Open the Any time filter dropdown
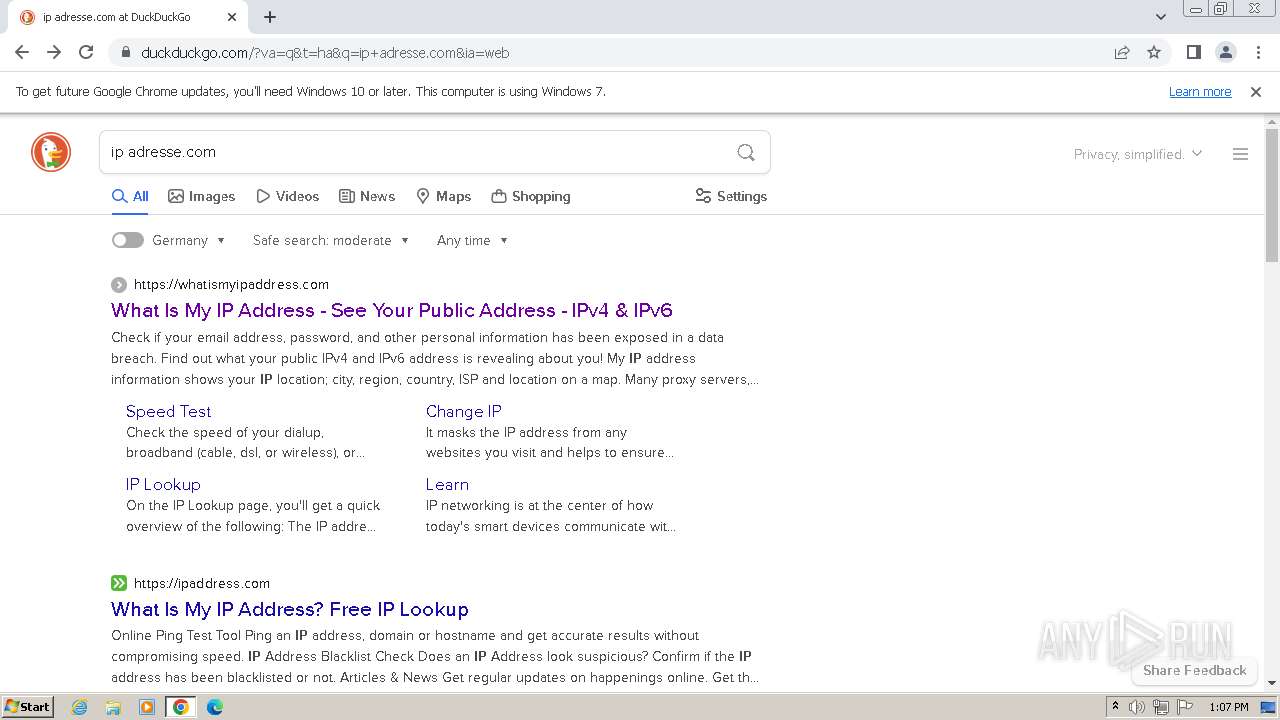Viewport: 1280px width, 720px height. coord(472,240)
